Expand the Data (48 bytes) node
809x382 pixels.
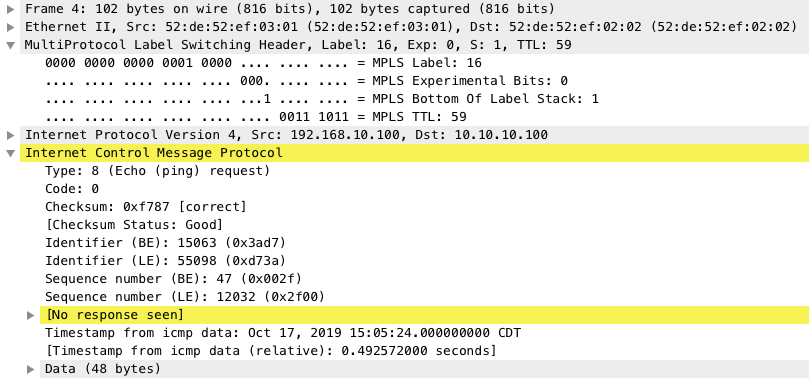31,369
